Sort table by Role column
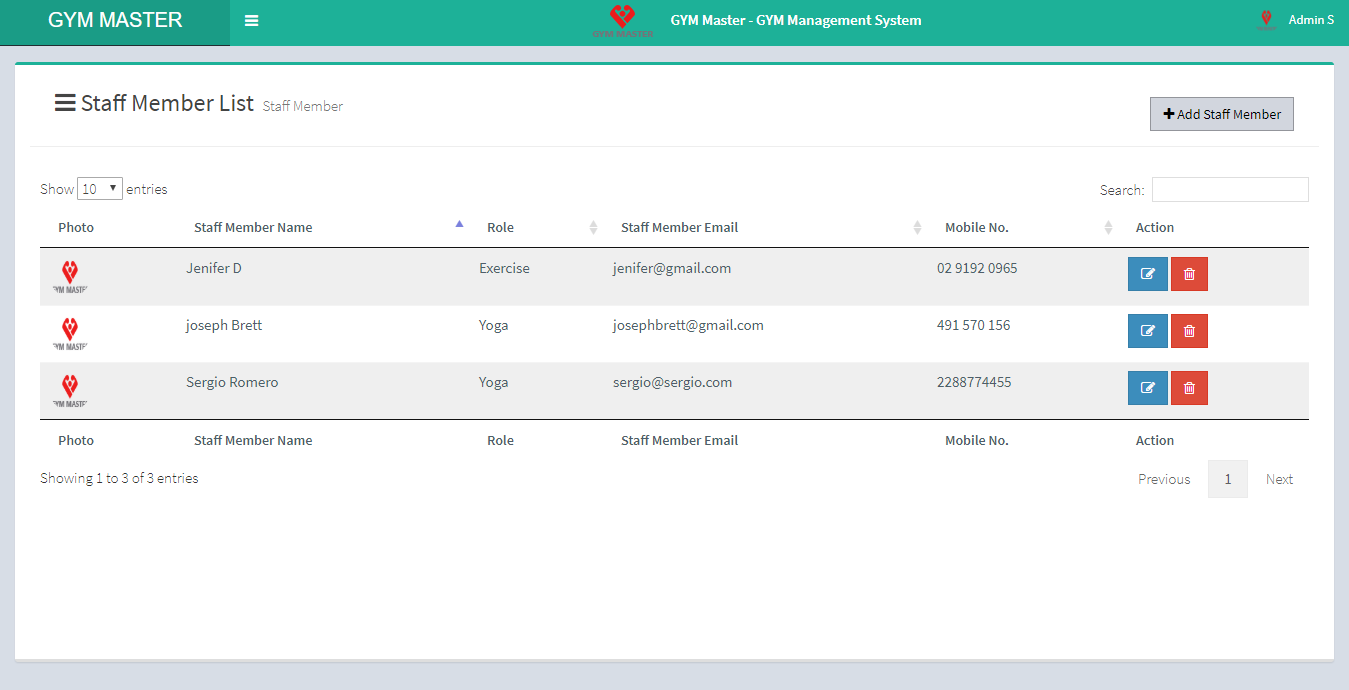Screen dimensions: 1349x690 tap(500, 228)
